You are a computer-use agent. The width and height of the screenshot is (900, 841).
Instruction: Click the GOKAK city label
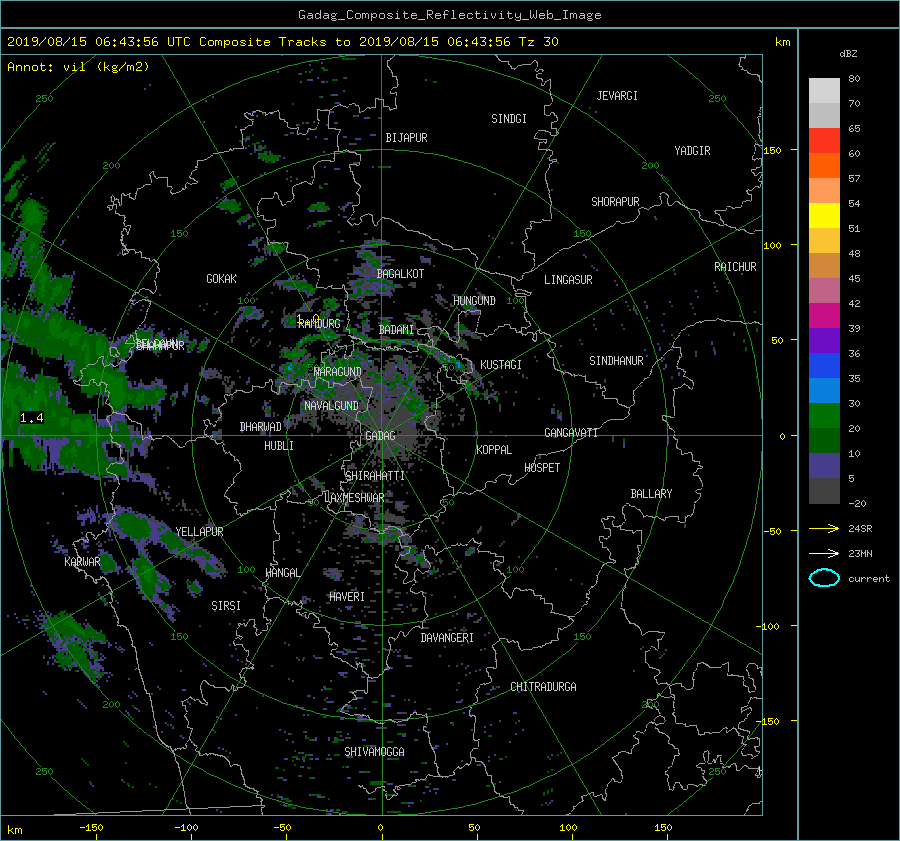pos(222,279)
